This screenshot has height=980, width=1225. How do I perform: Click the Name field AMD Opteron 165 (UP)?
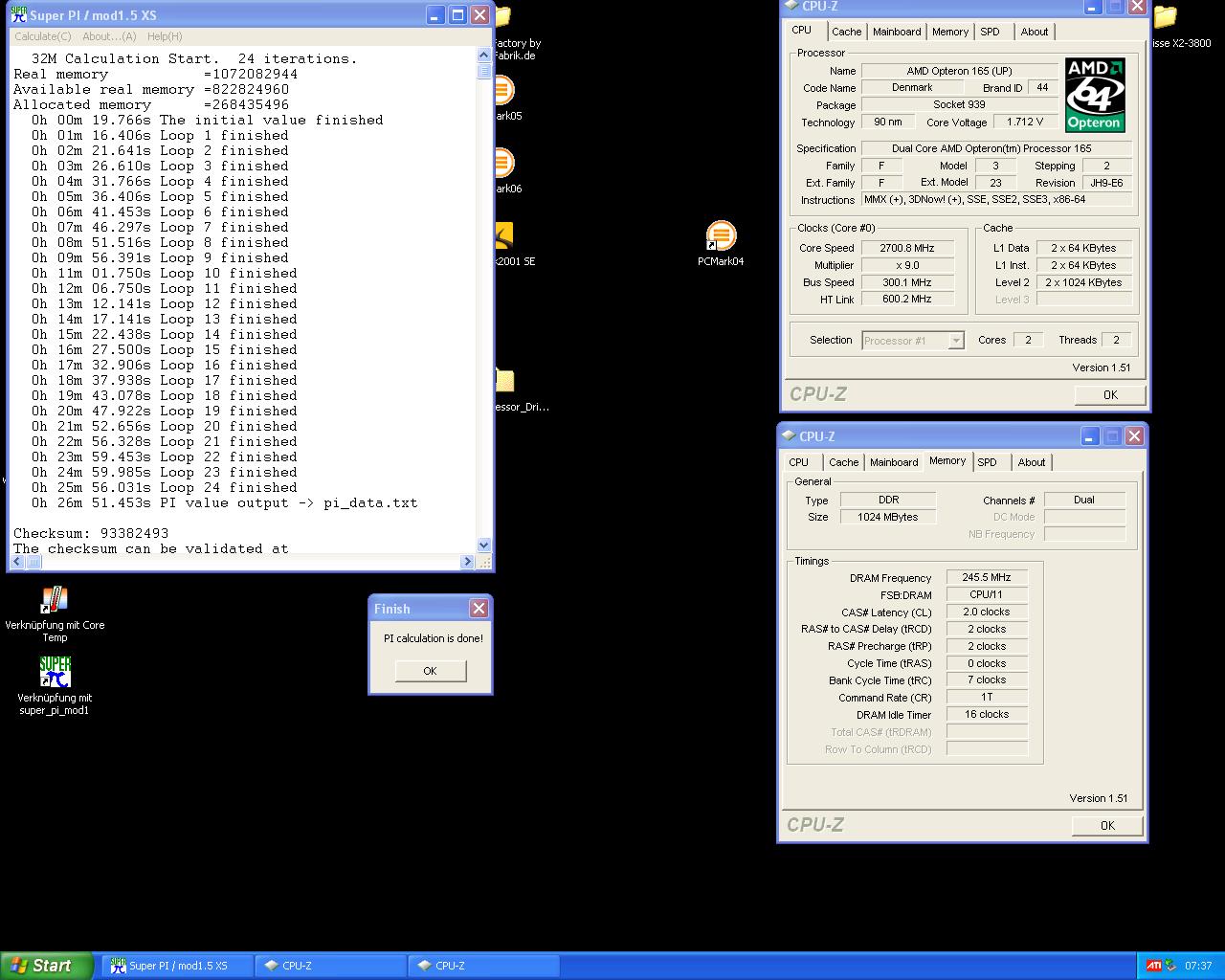959,71
